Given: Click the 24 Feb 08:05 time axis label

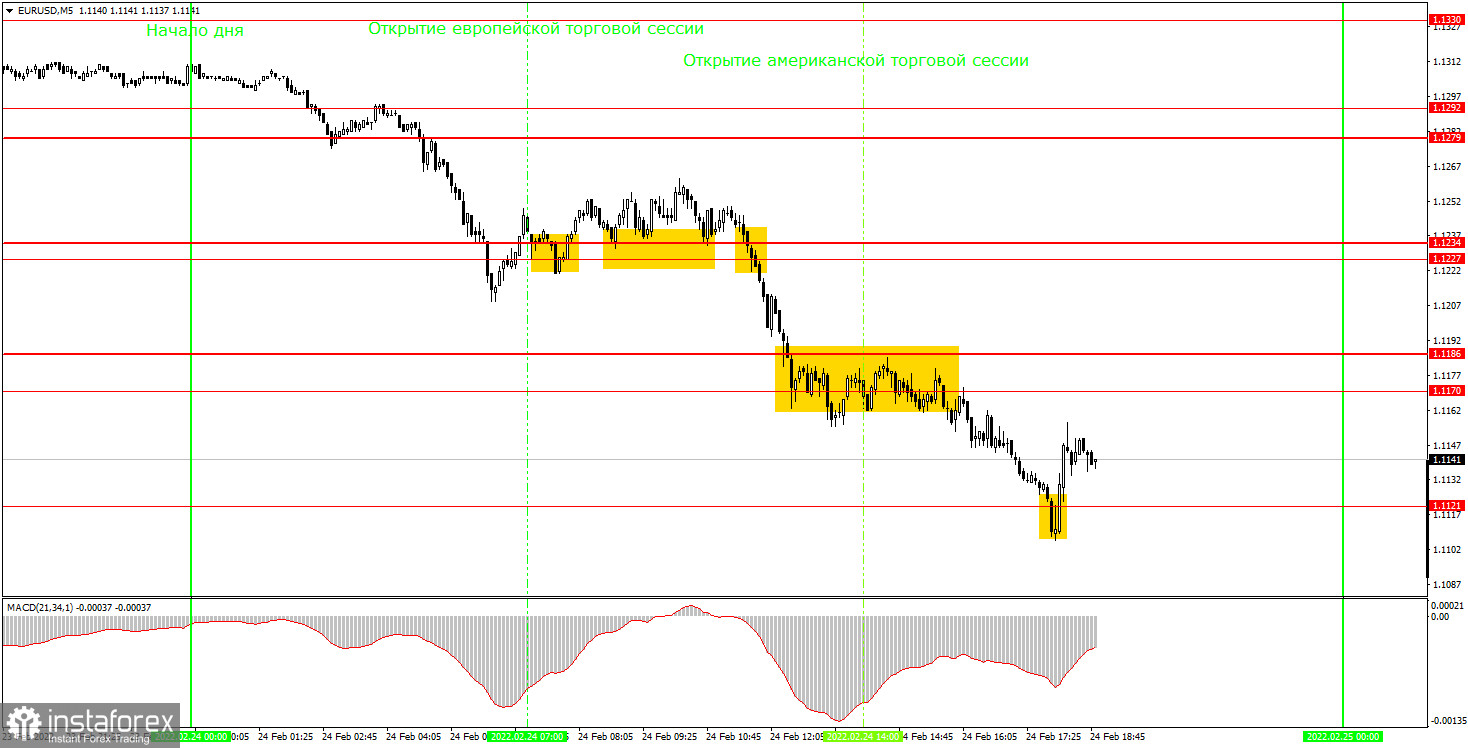Looking at the screenshot, I should (605, 736).
